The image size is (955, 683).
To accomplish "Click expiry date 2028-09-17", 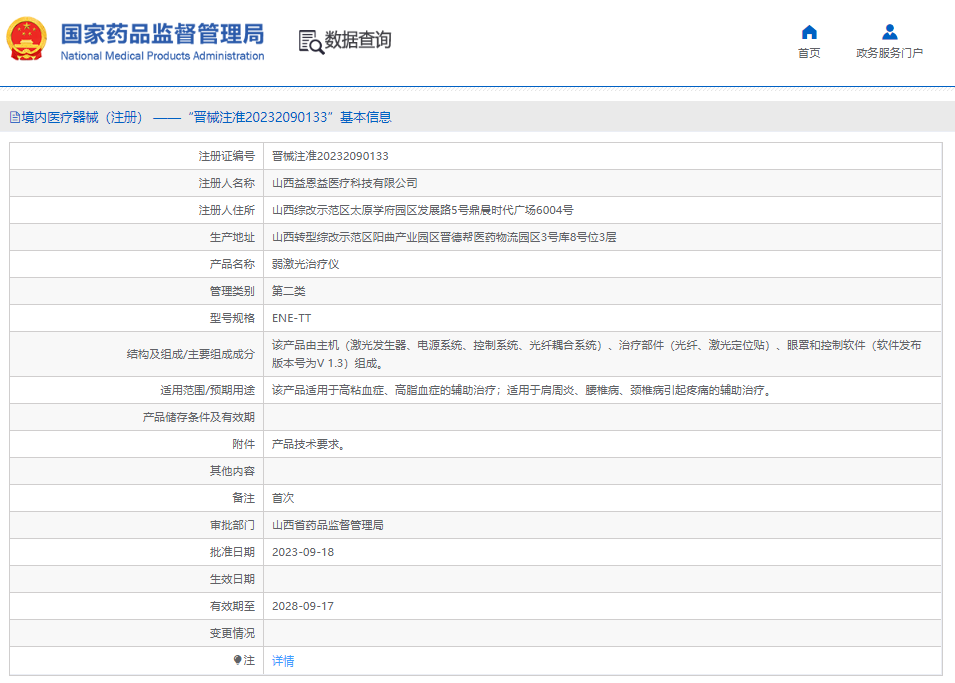I will coord(303,606).
